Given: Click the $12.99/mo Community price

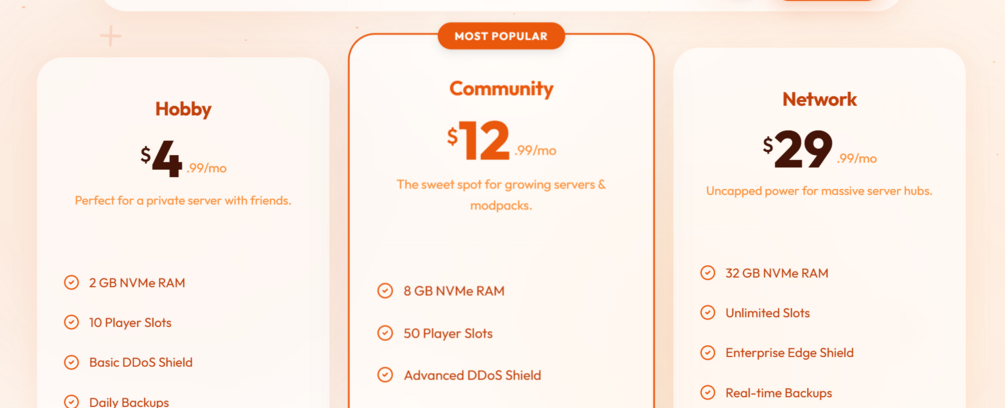Looking at the screenshot, I should coord(501,141).
